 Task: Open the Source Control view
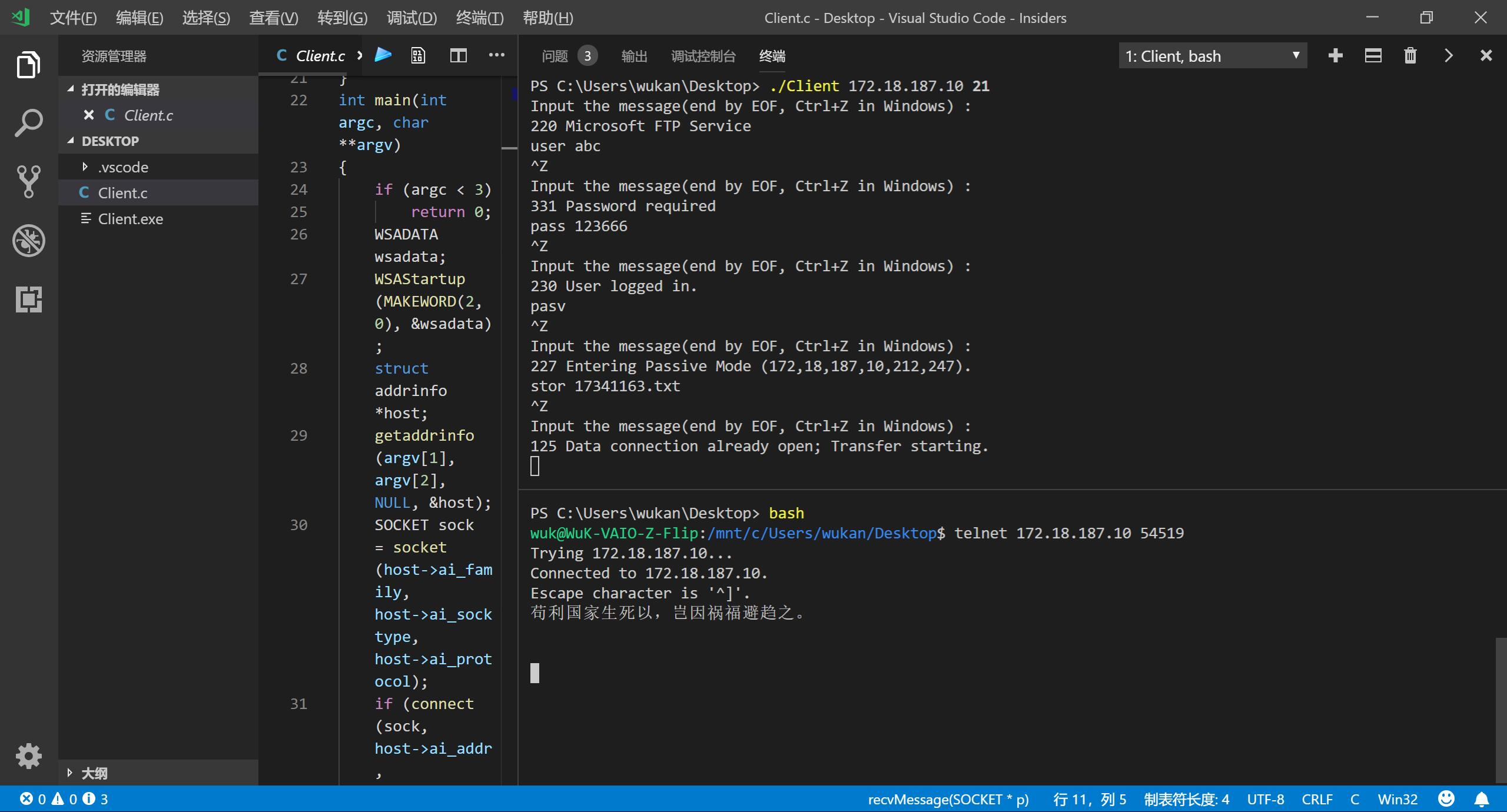(x=28, y=181)
